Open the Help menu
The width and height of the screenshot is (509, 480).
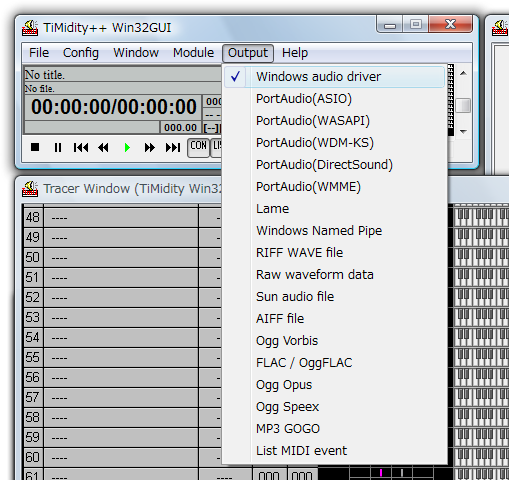[295, 53]
